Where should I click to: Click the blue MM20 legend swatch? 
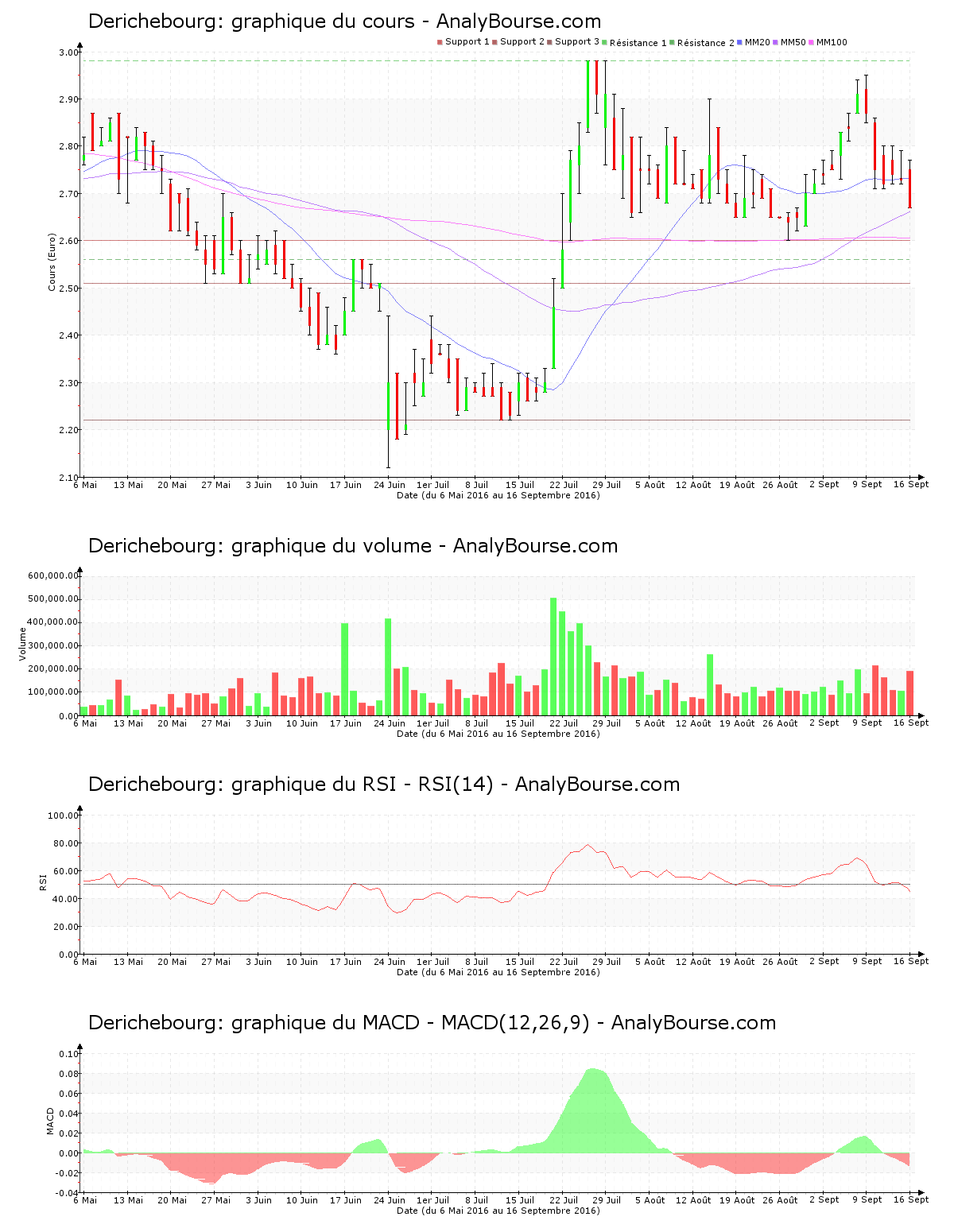[x=740, y=42]
